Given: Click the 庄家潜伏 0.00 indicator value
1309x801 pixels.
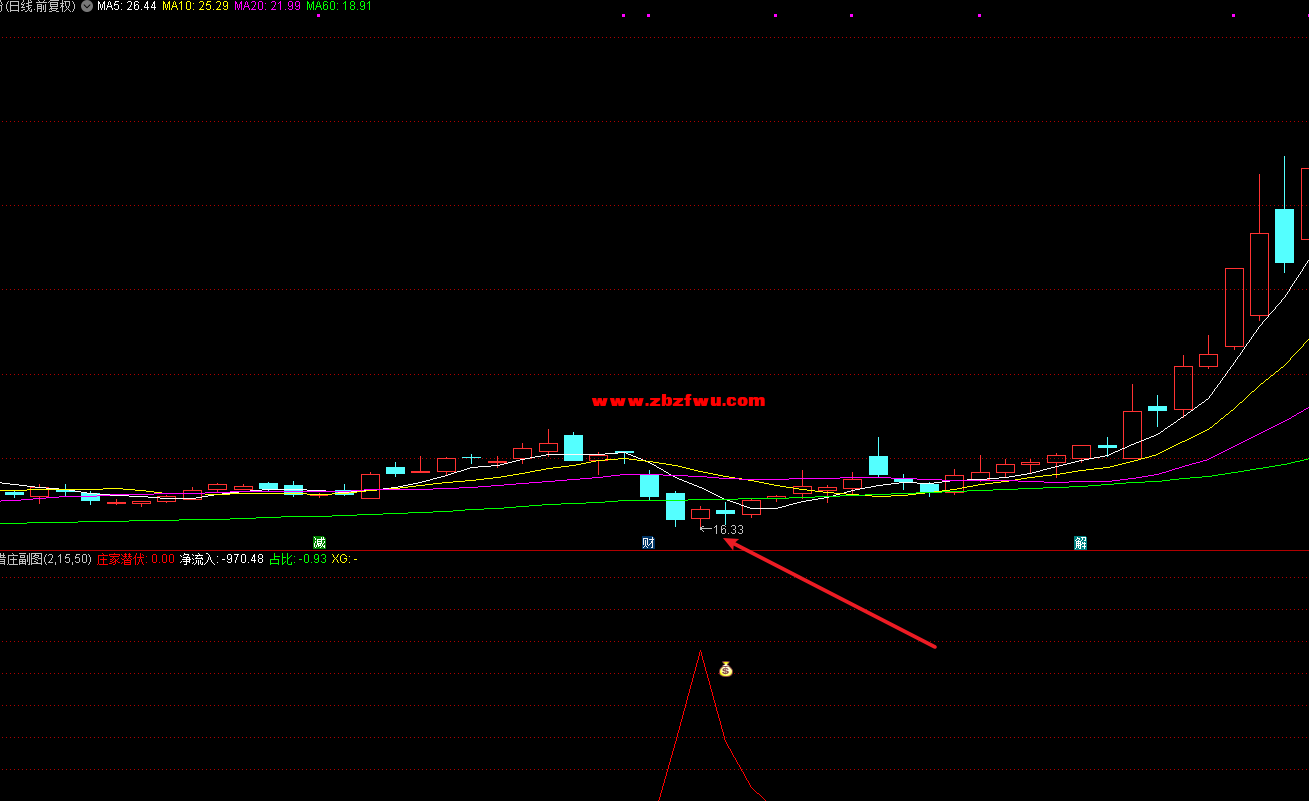Looking at the screenshot, I should tap(135, 559).
